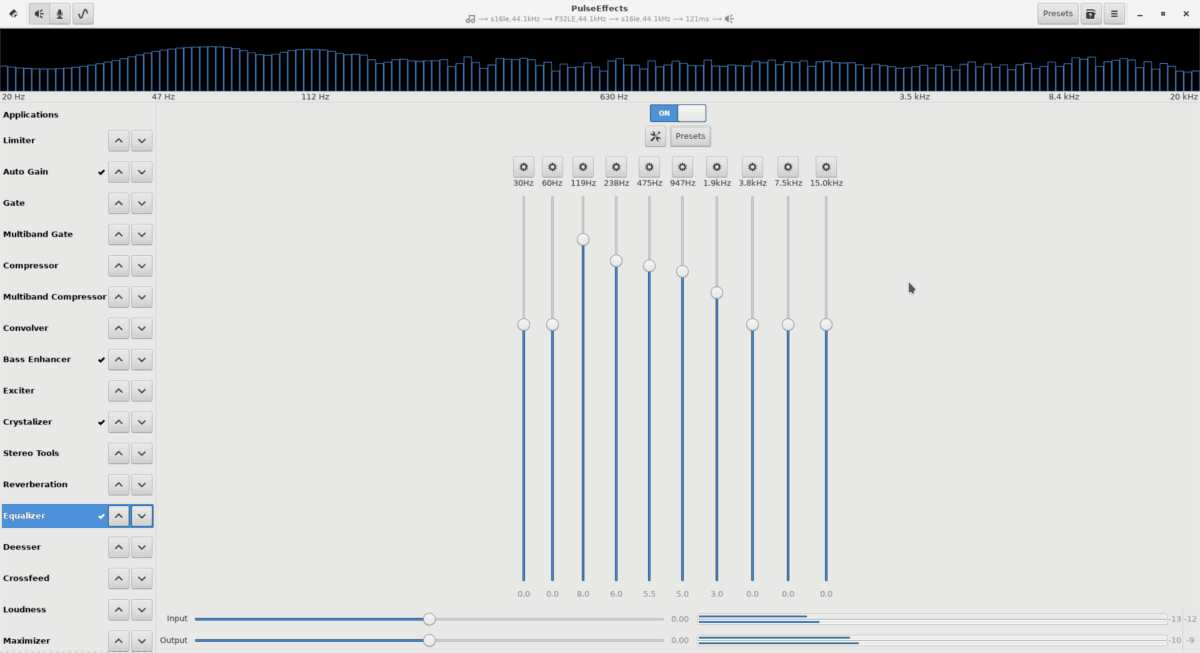This screenshot has width=1200, height=653.
Task: Open the hamburger menu in the titlebar
Action: tap(1113, 13)
